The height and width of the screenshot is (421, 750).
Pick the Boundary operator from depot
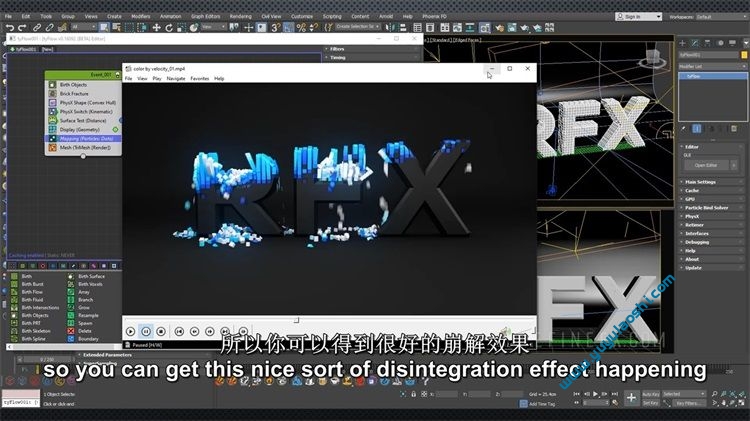[x=88, y=339]
